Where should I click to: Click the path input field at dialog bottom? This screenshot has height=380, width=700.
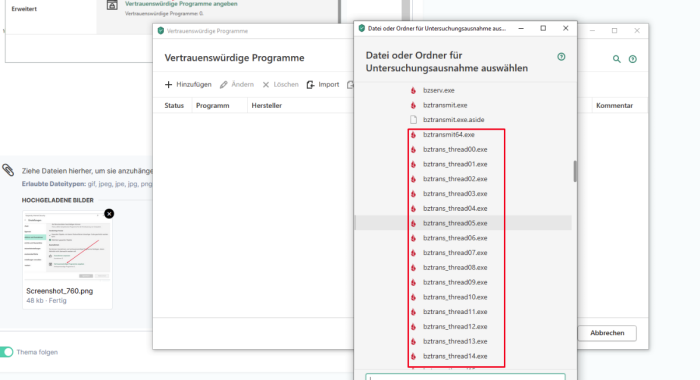[465, 377]
